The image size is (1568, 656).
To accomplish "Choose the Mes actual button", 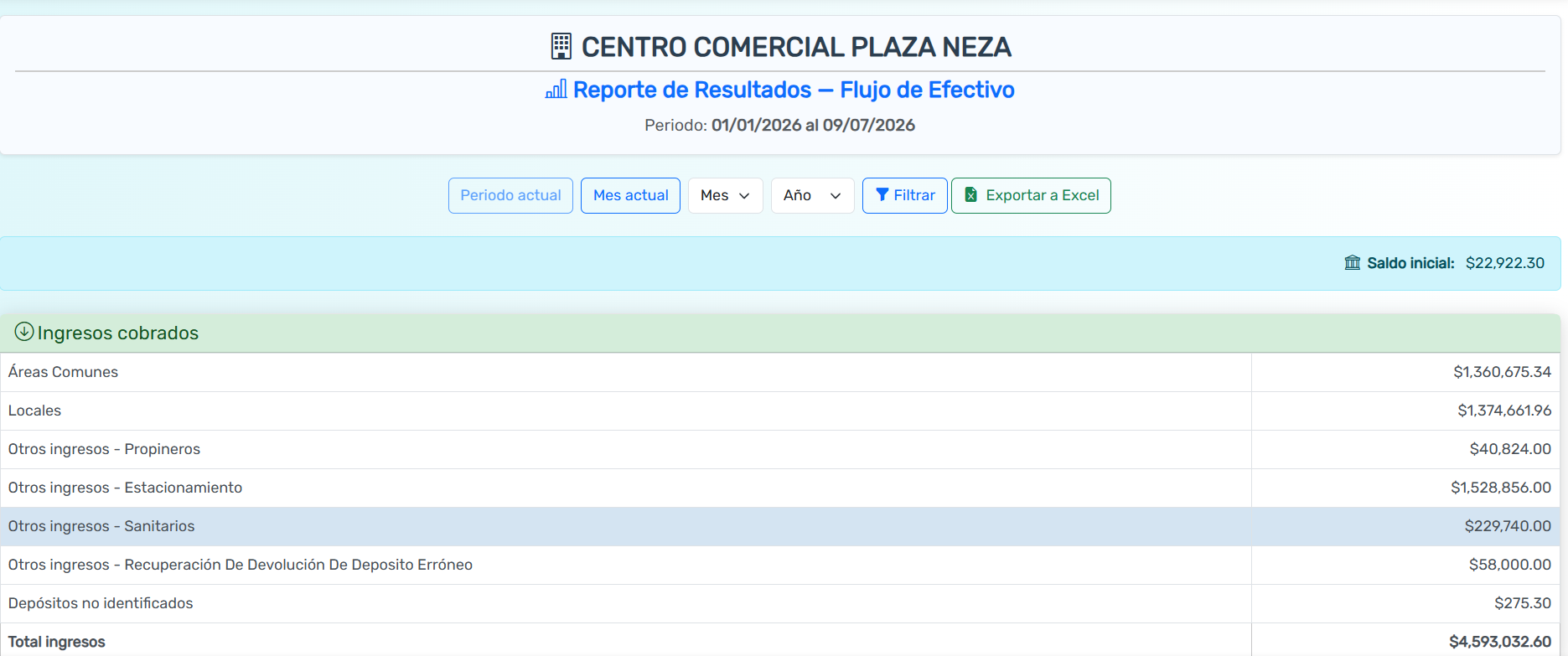I will pos(630,195).
